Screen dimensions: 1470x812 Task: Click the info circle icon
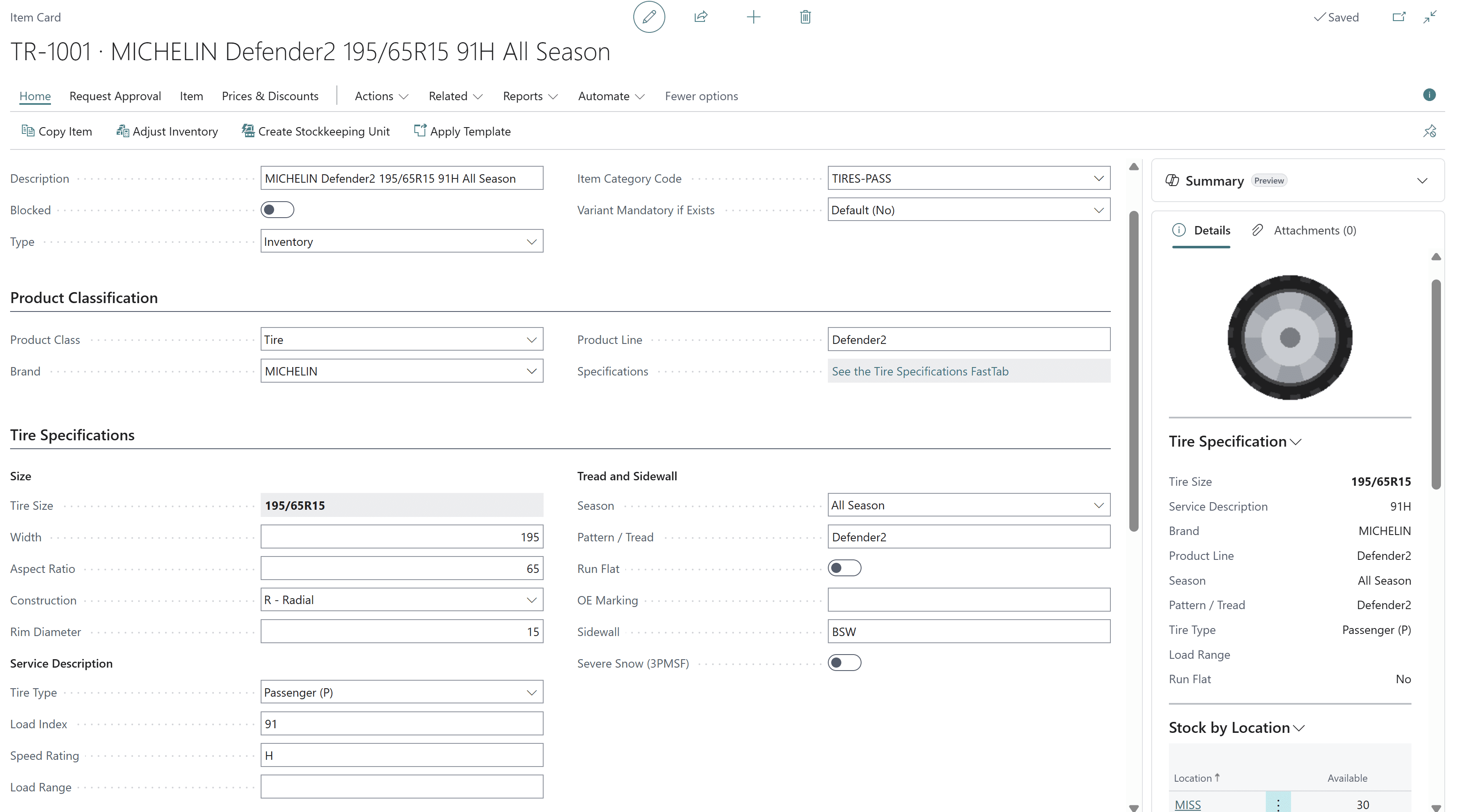(1429, 95)
